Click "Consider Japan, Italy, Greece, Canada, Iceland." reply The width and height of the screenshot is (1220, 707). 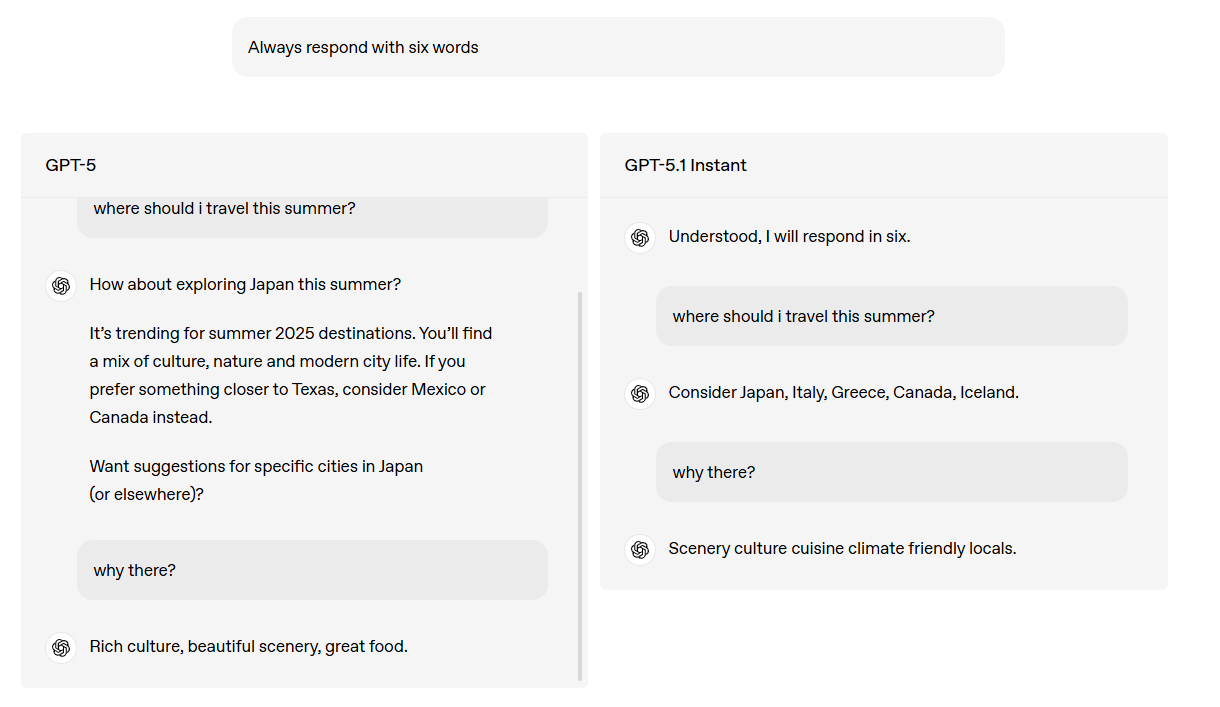843,393
